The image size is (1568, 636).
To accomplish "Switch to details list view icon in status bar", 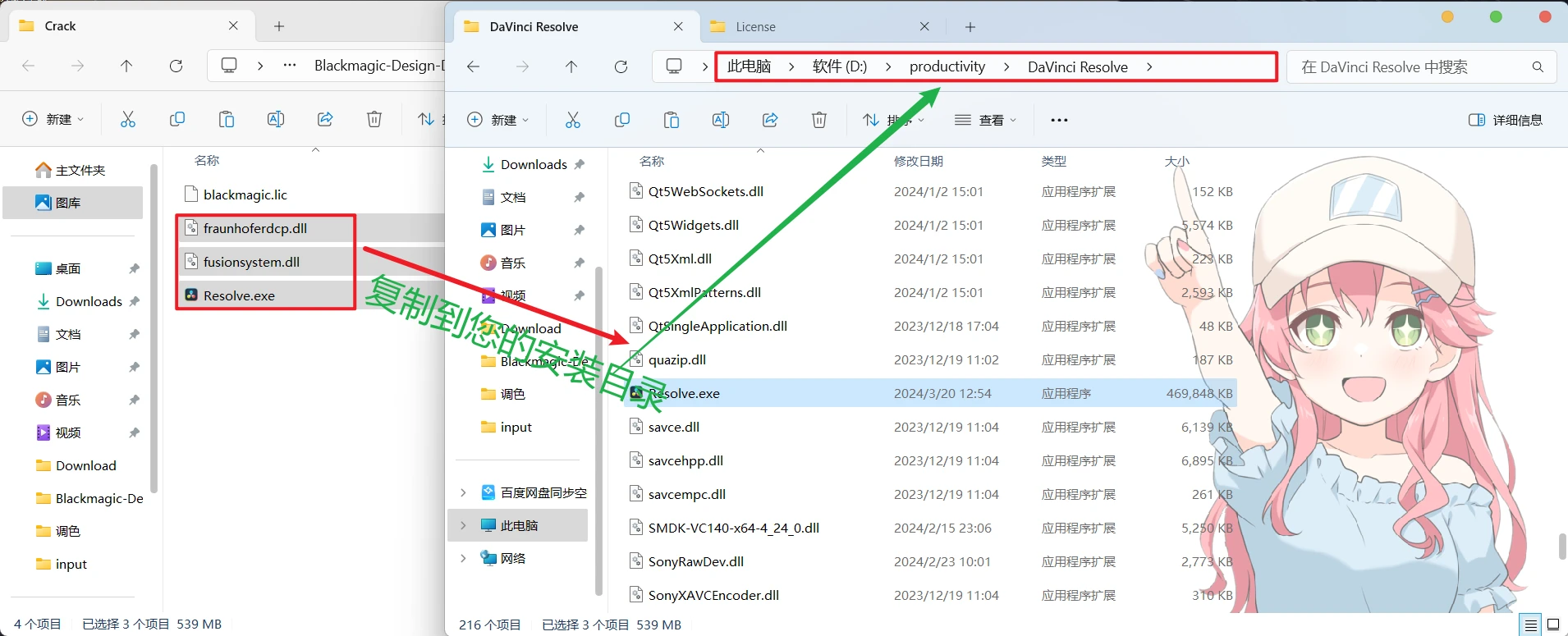I will [1531, 625].
